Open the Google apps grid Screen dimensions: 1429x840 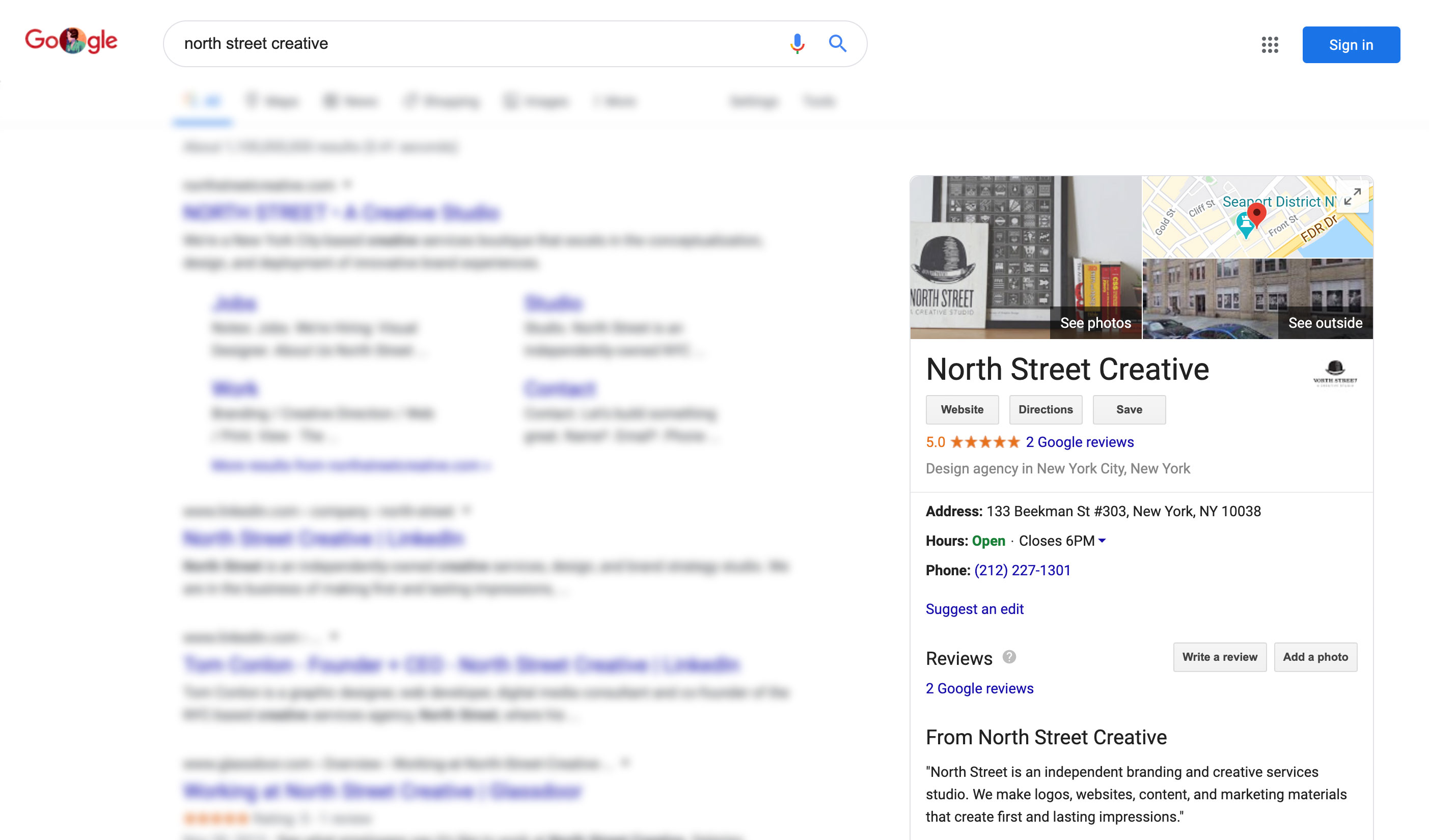click(x=1270, y=45)
